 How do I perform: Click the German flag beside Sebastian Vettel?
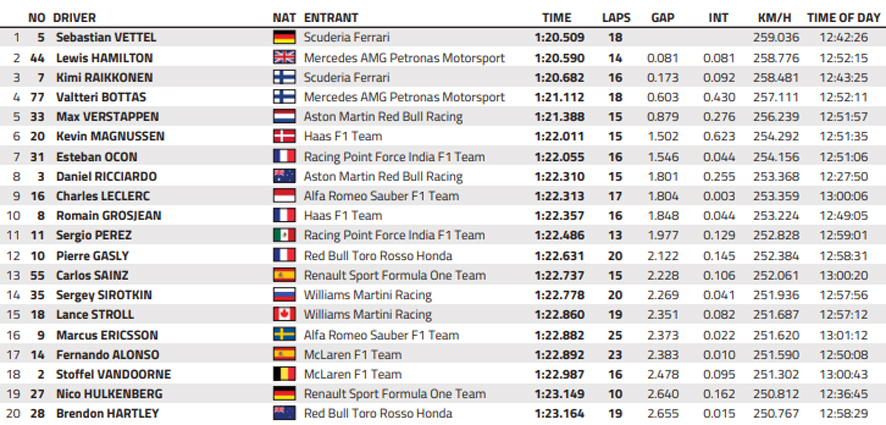coord(284,38)
